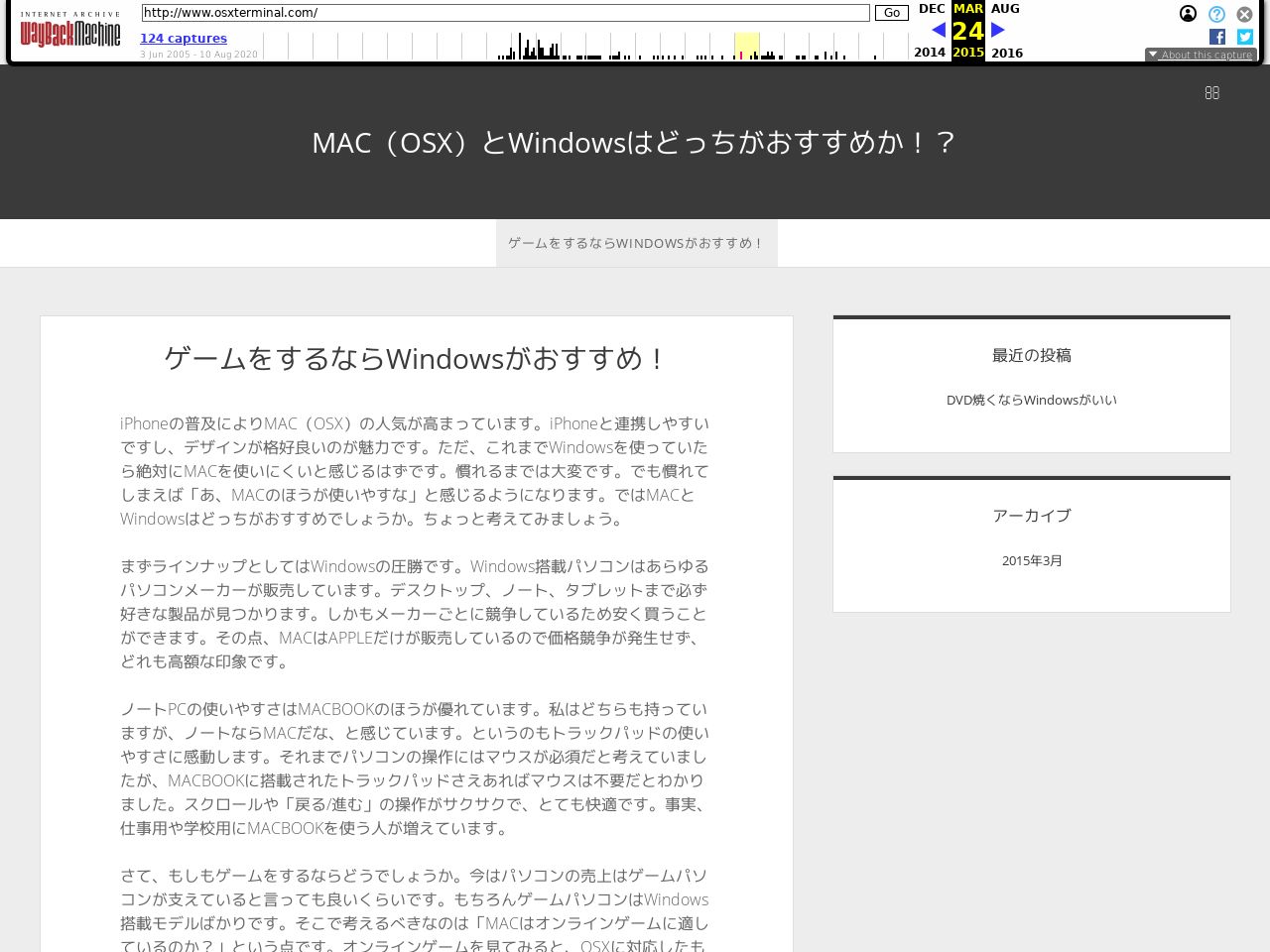Share capture on Twitter icon
The width and height of the screenshot is (1270, 952).
(1244, 37)
